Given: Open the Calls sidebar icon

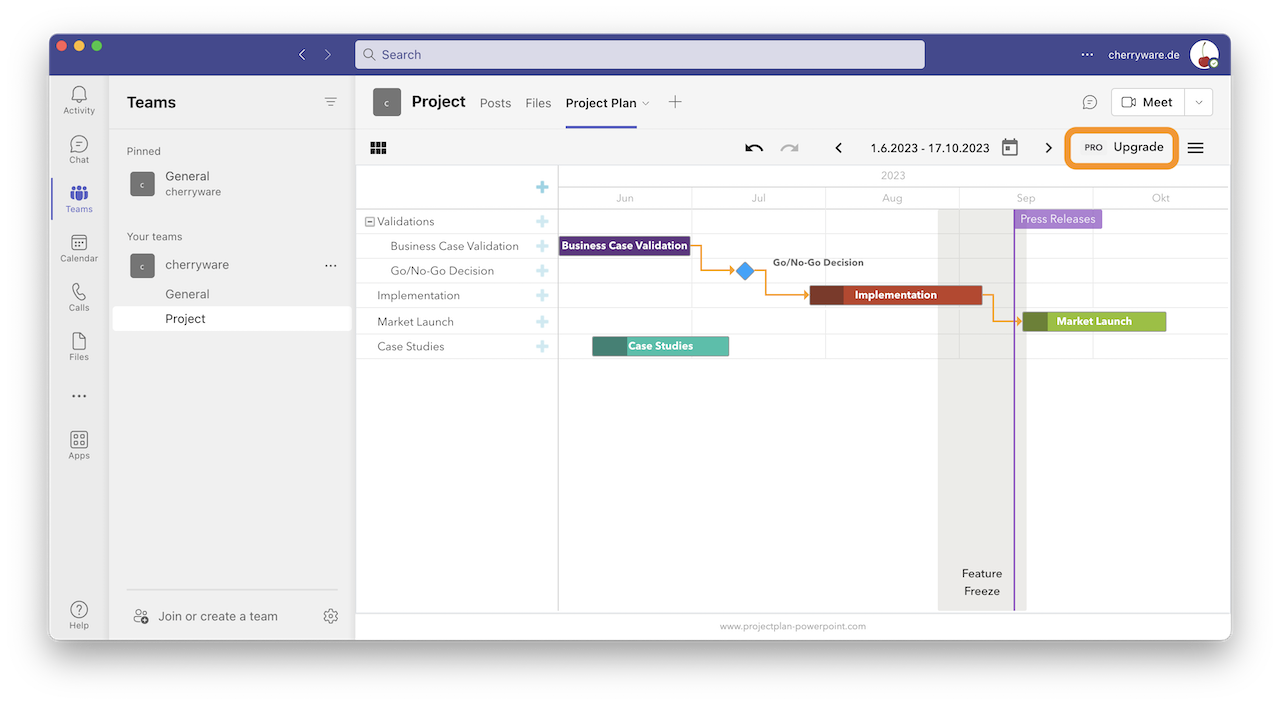Looking at the screenshot, I should (79, 297).
